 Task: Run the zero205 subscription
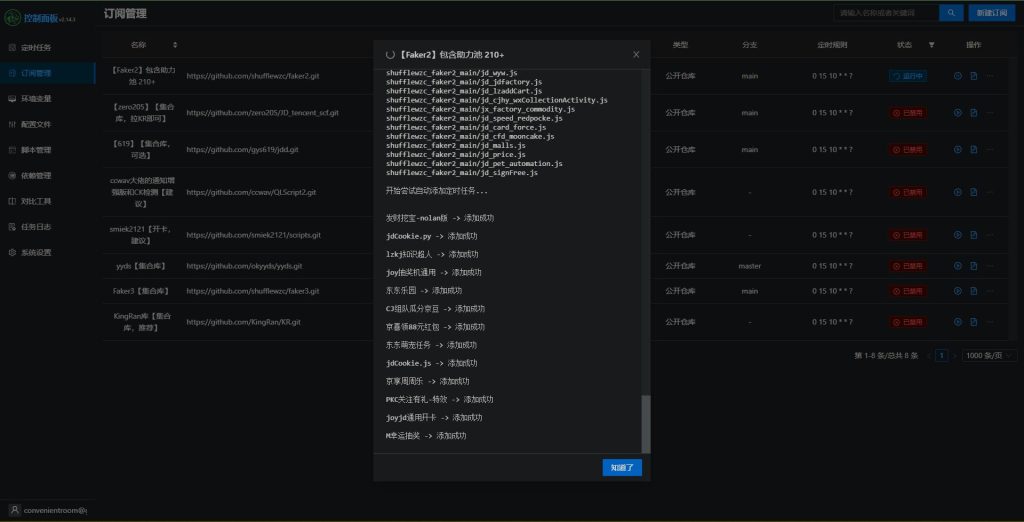pos(957,112)
